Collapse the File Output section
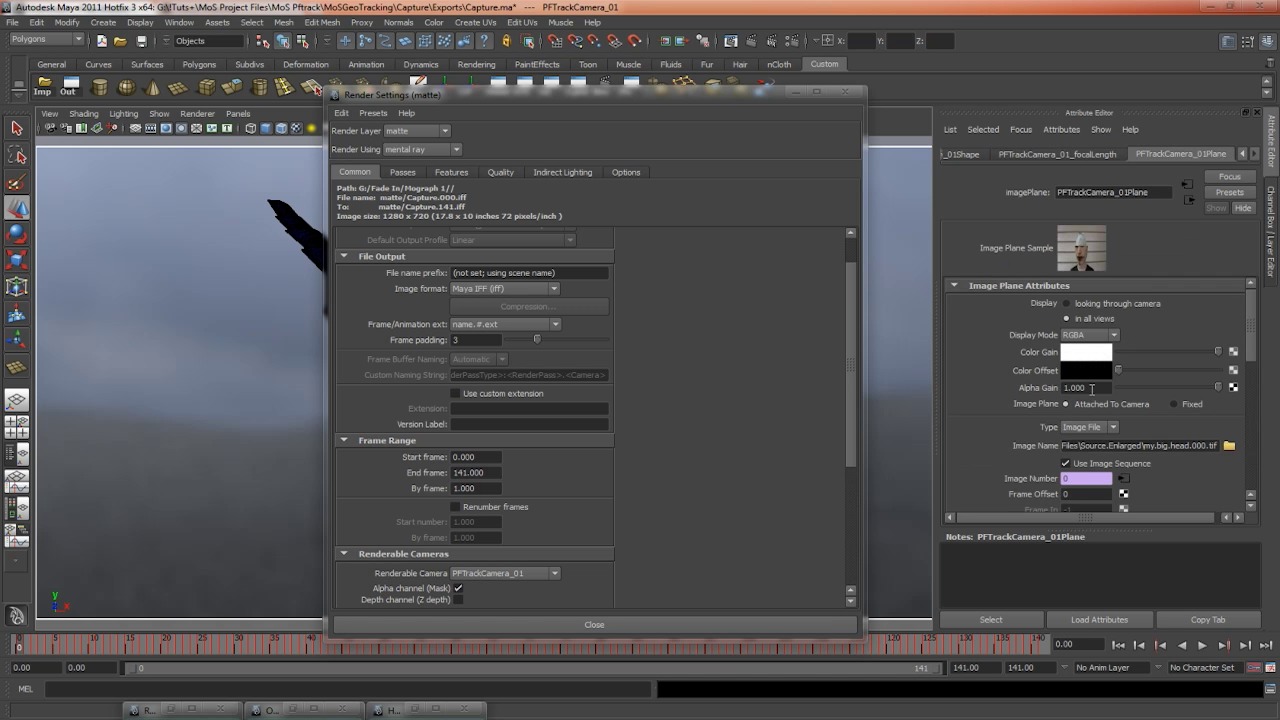 343,257
